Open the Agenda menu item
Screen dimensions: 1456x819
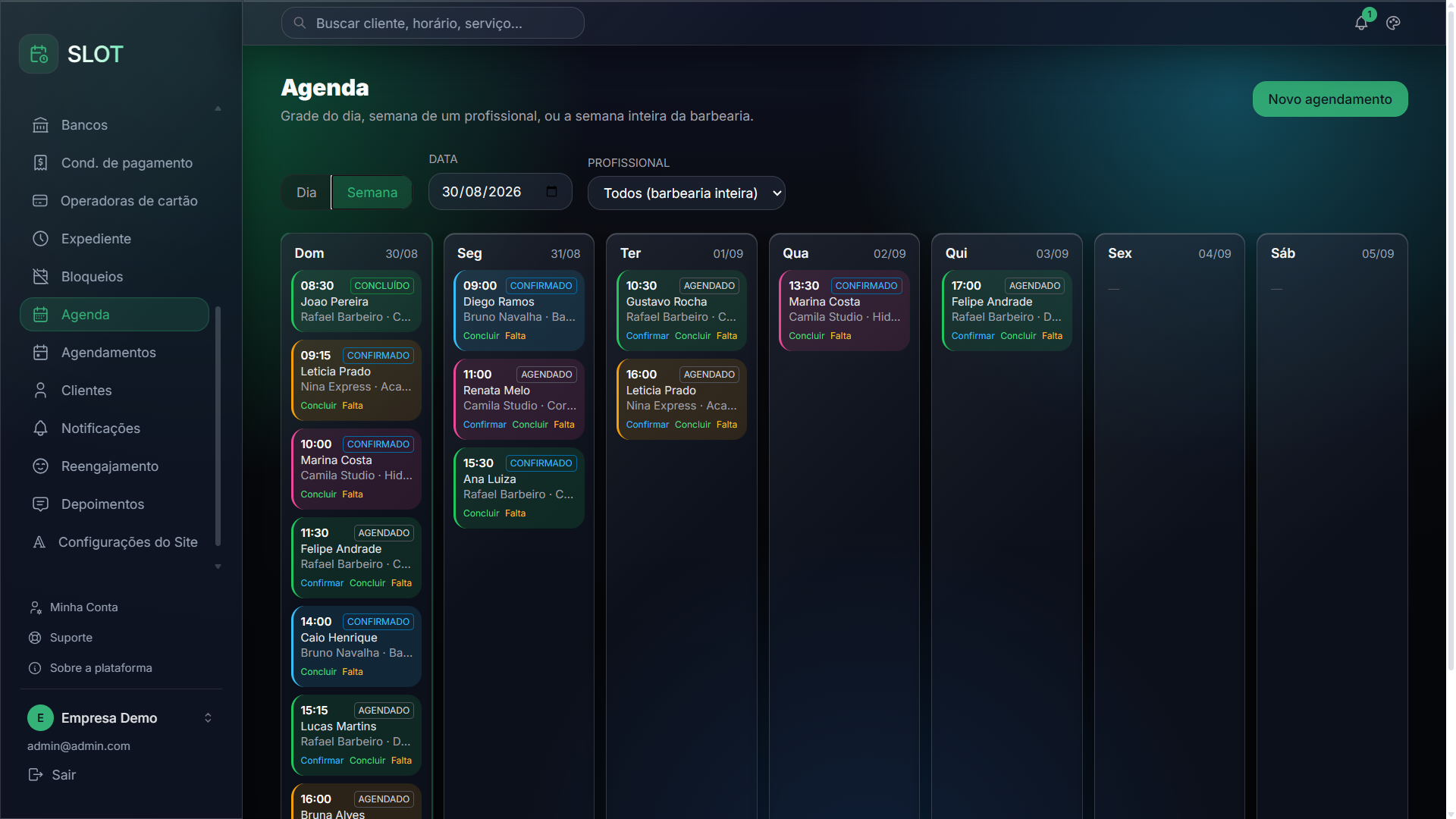115,315
